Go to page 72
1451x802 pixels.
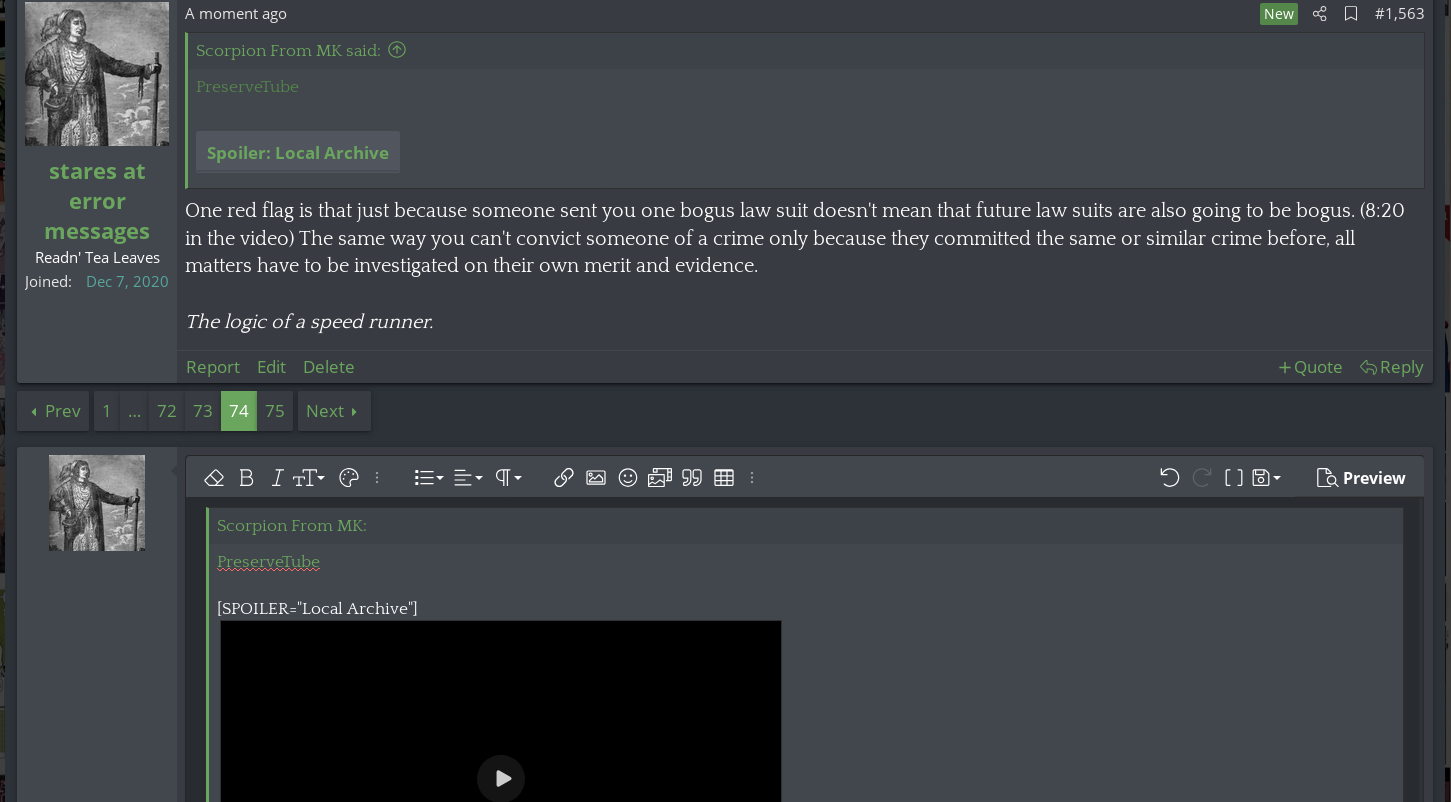167,411
